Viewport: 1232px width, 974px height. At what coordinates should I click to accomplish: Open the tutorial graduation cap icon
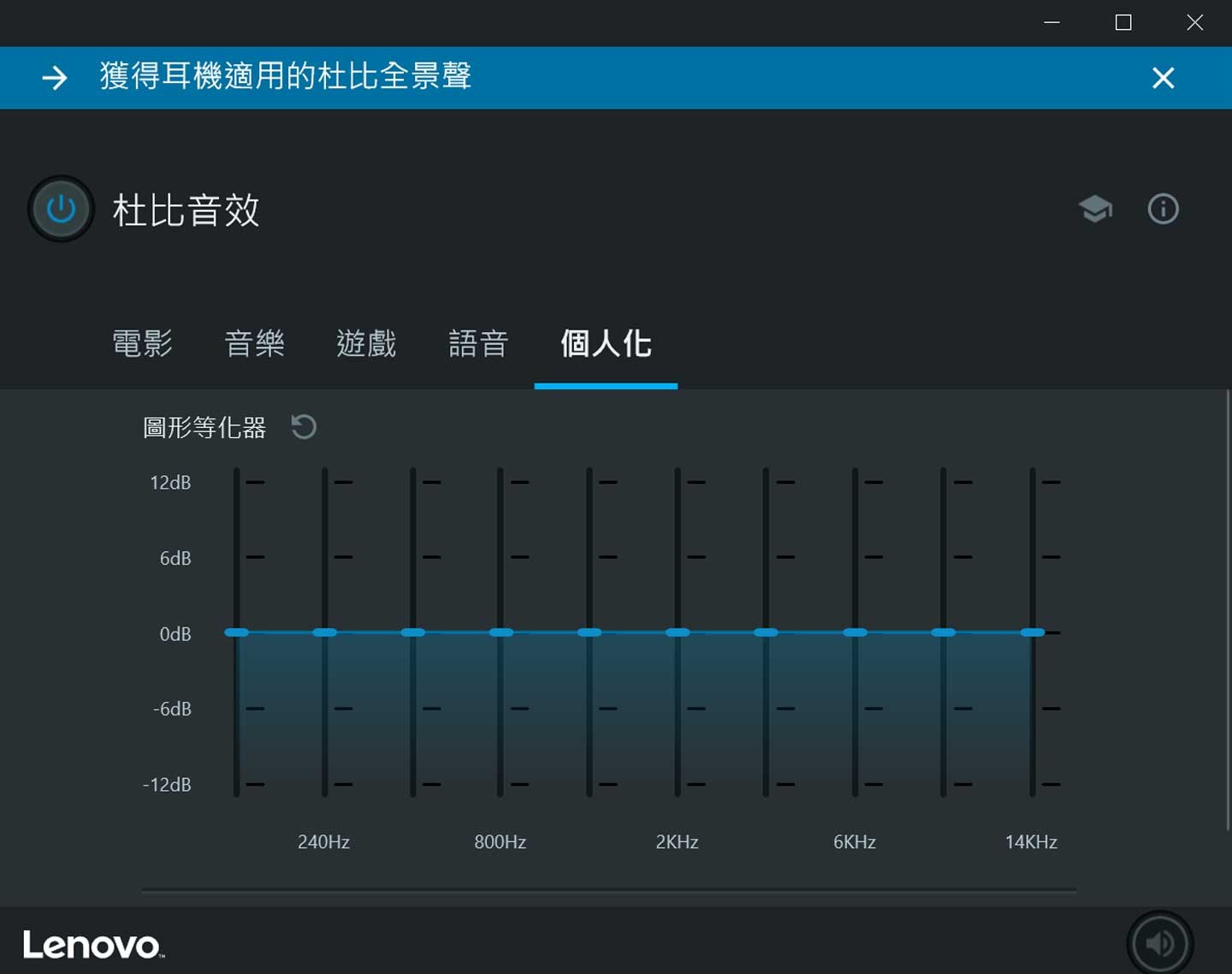[x=1095, y=209]
